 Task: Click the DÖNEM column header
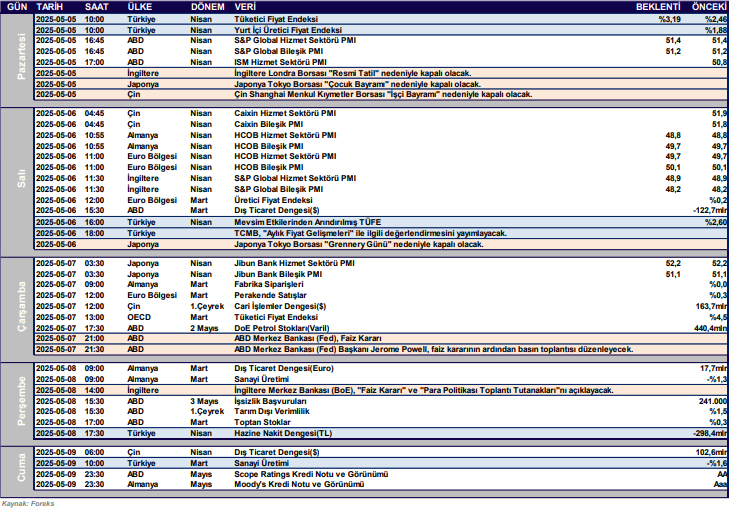click(208, 7)
